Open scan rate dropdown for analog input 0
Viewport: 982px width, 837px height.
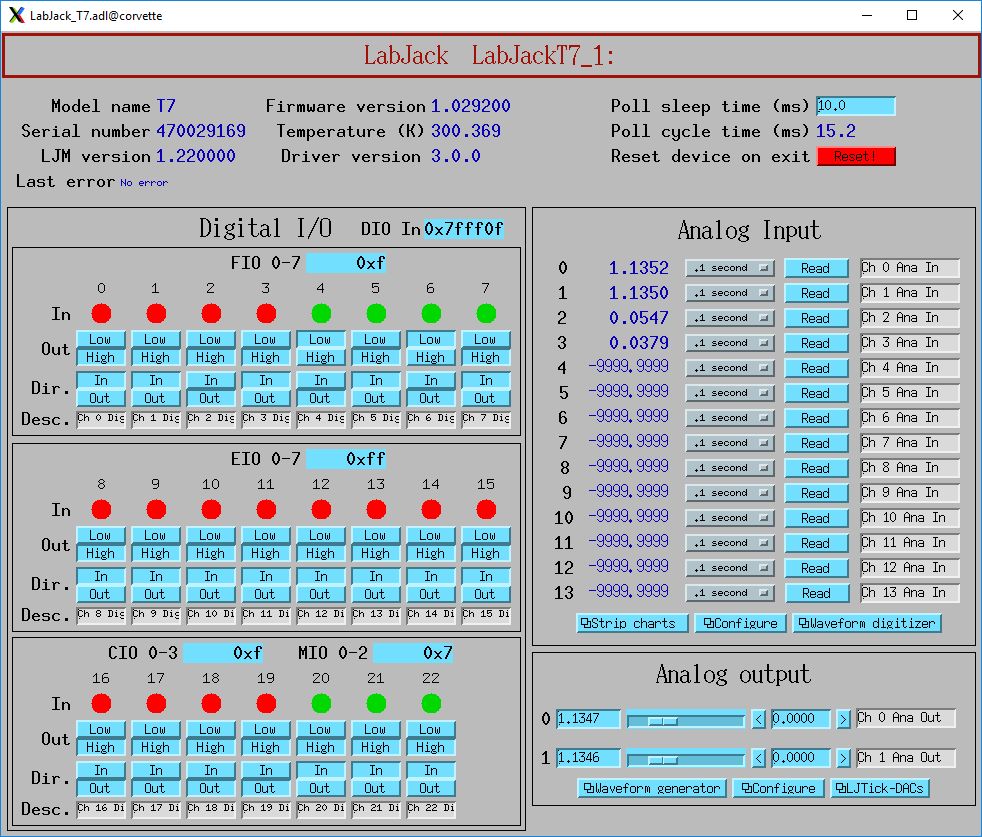click(730, 268)
